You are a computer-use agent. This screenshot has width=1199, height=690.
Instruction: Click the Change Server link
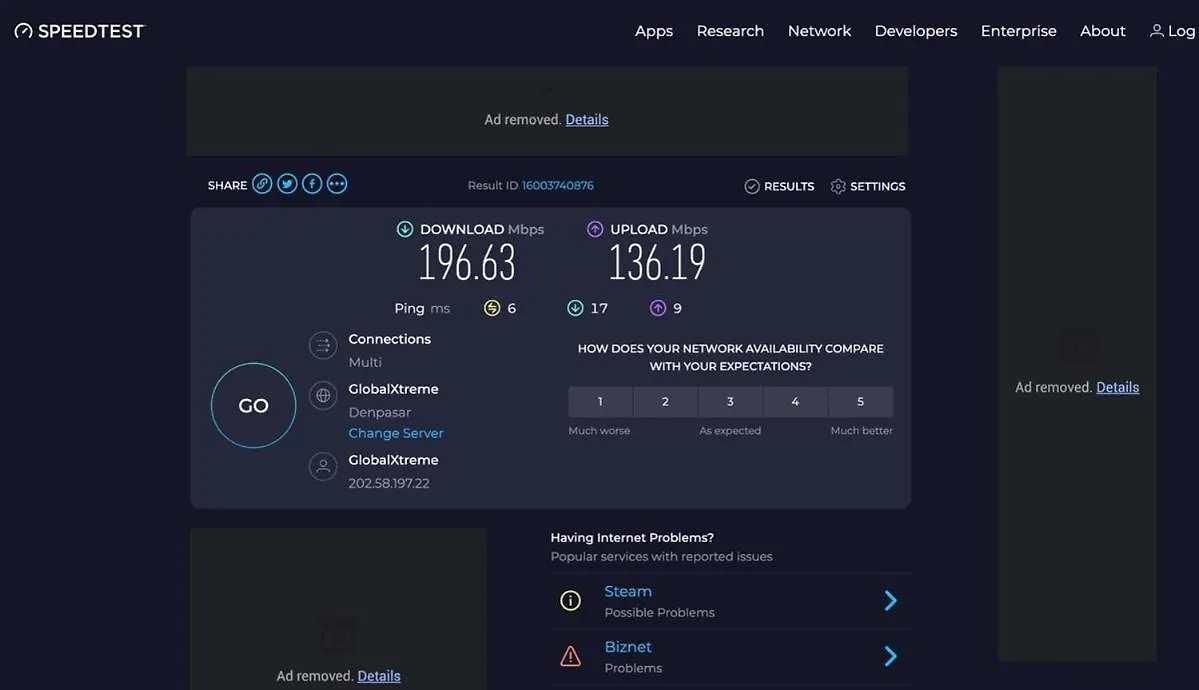[396, 433]
